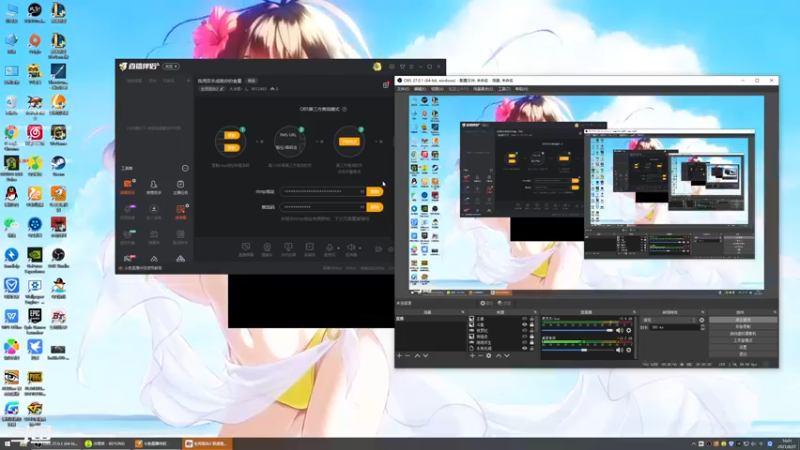
Task: Click the Start Recording button in OBS controls
Action: 743,327
